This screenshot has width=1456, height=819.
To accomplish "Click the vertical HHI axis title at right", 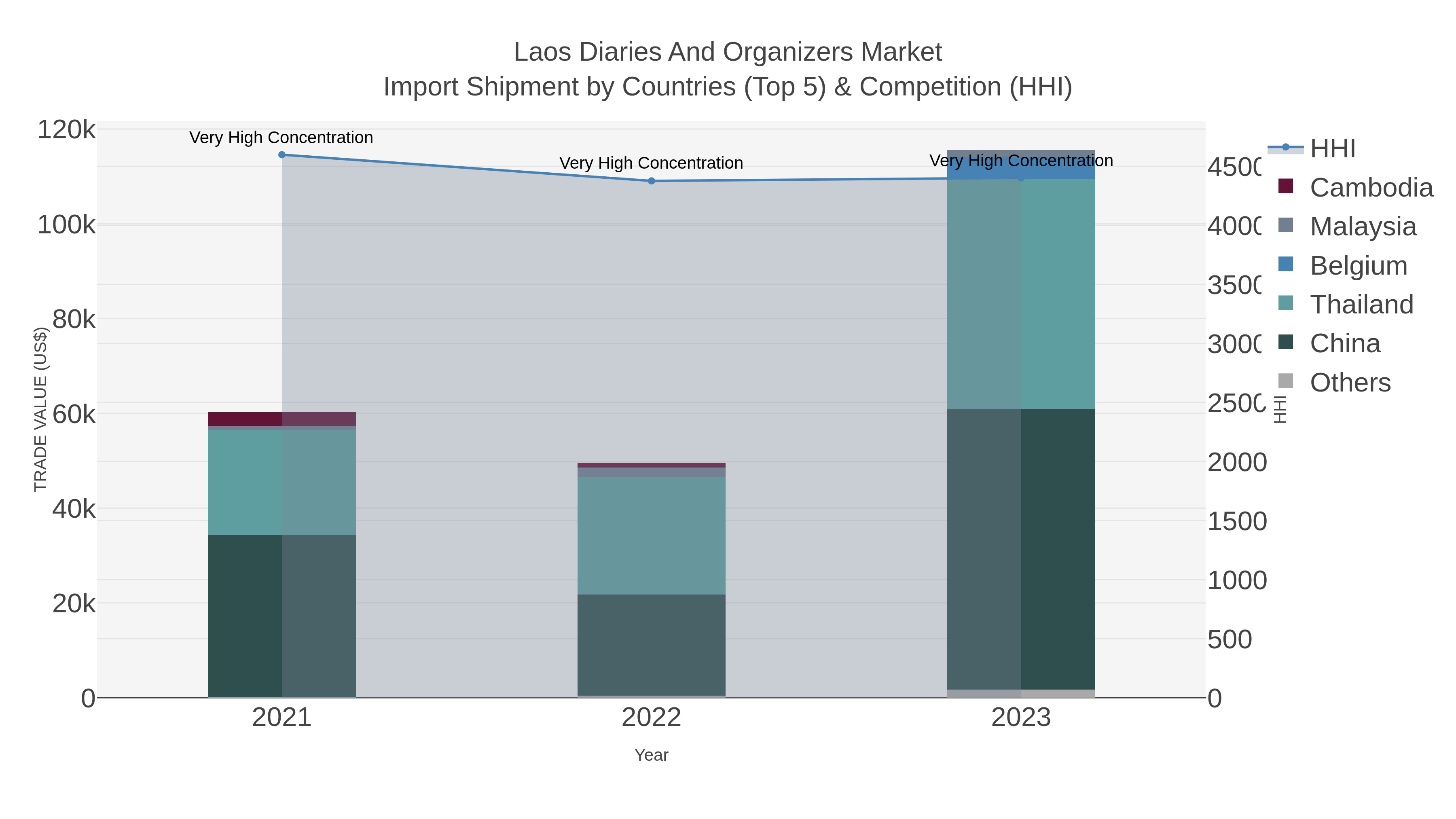I will pyautogui.click(x=1280, y=410).
